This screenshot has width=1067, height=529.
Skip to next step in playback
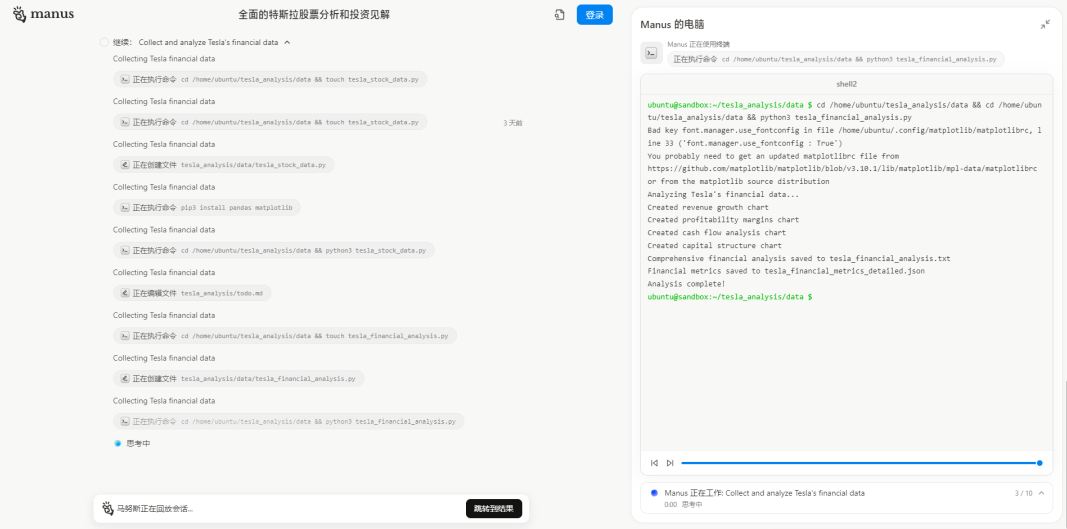(x=670, y=463)
